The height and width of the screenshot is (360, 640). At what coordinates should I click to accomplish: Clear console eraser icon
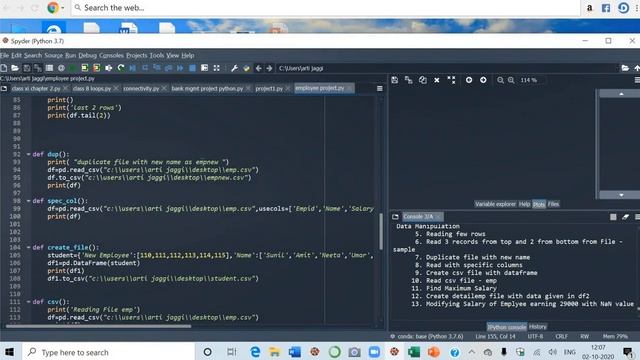click(625, 217)
